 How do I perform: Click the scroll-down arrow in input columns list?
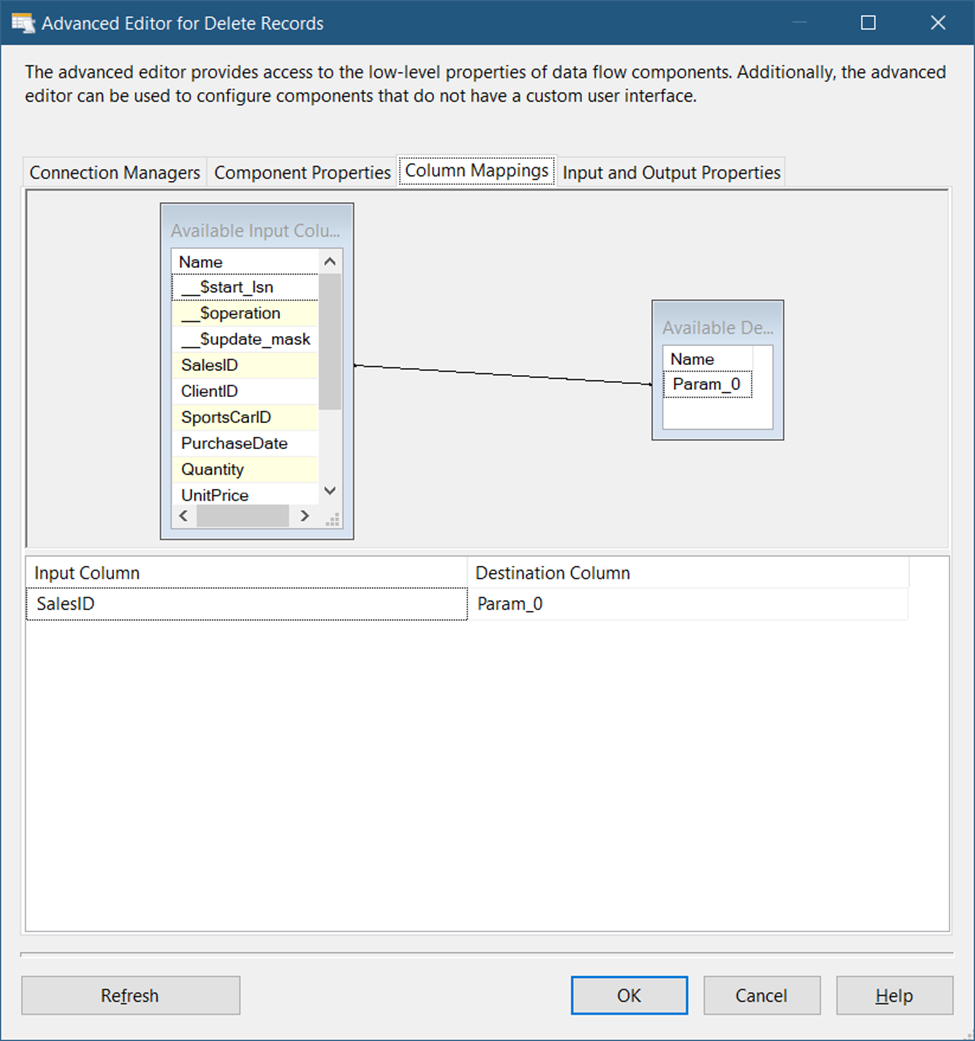pyautogui.click(x=330, y=490)
